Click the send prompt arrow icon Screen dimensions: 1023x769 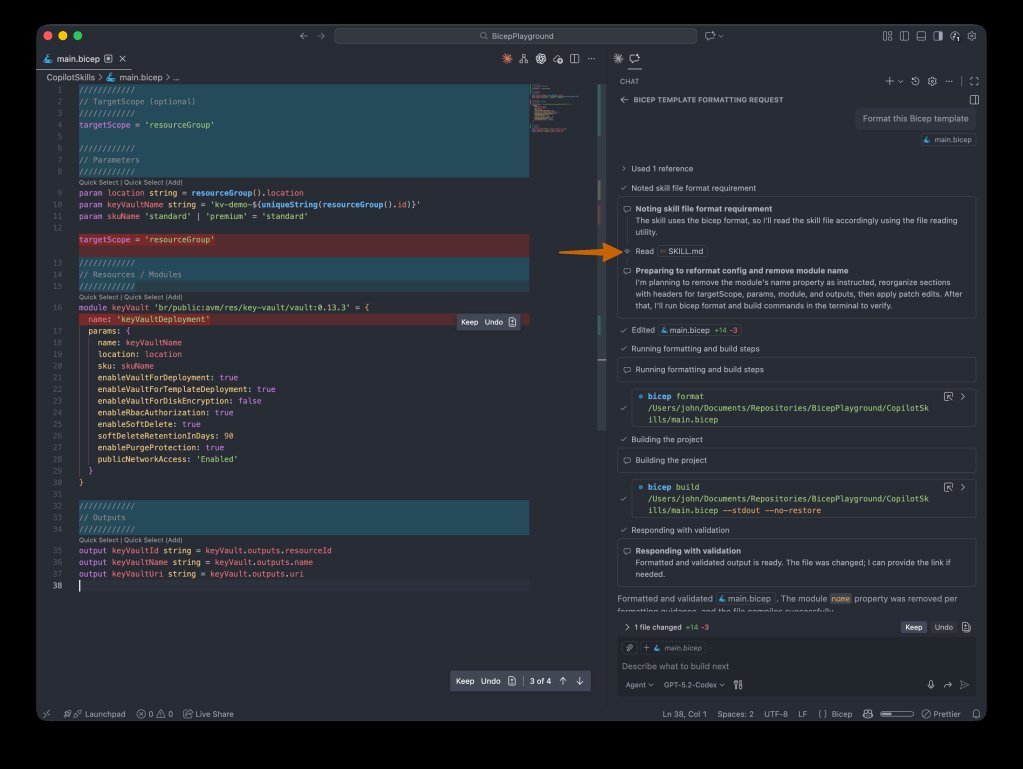[965, 685]
